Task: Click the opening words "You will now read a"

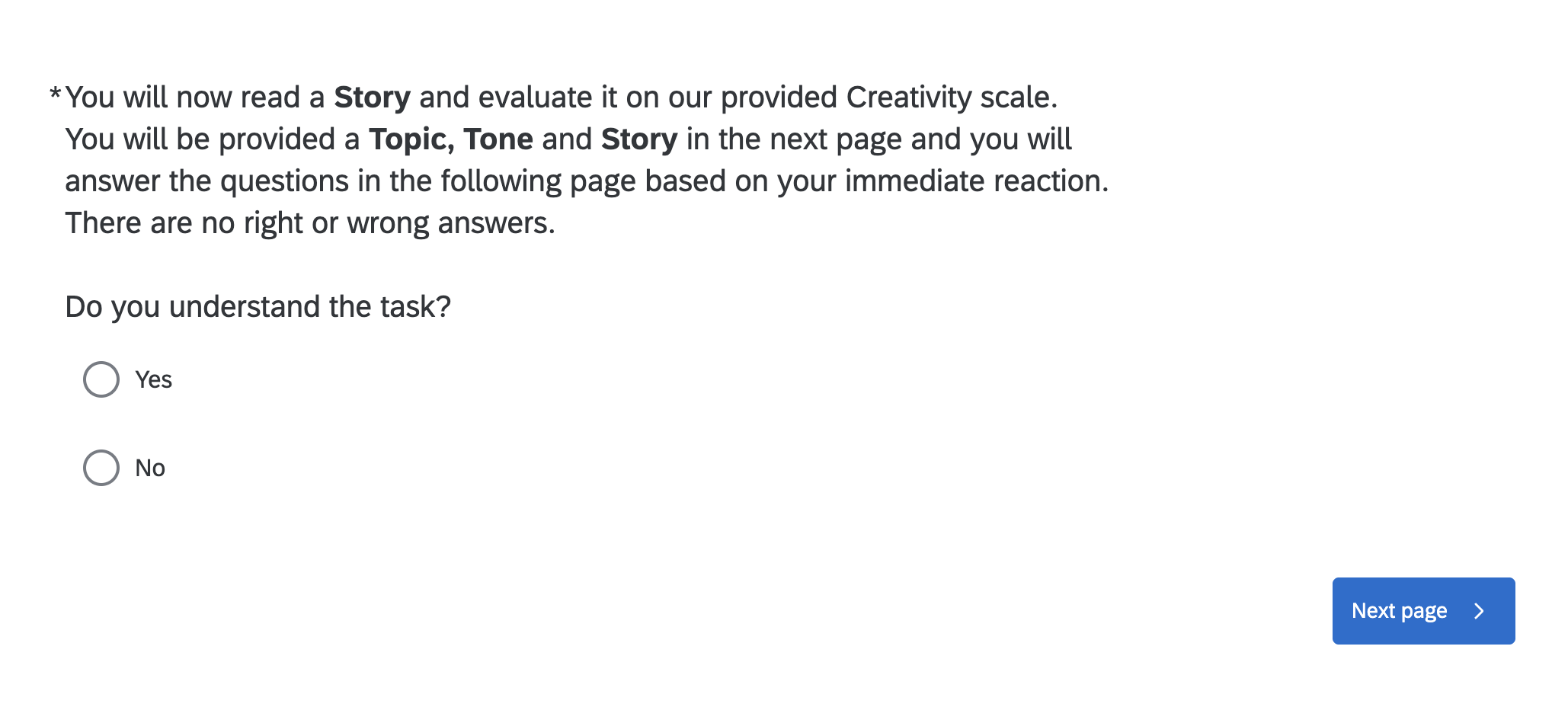Action: (x=195, y=98)
